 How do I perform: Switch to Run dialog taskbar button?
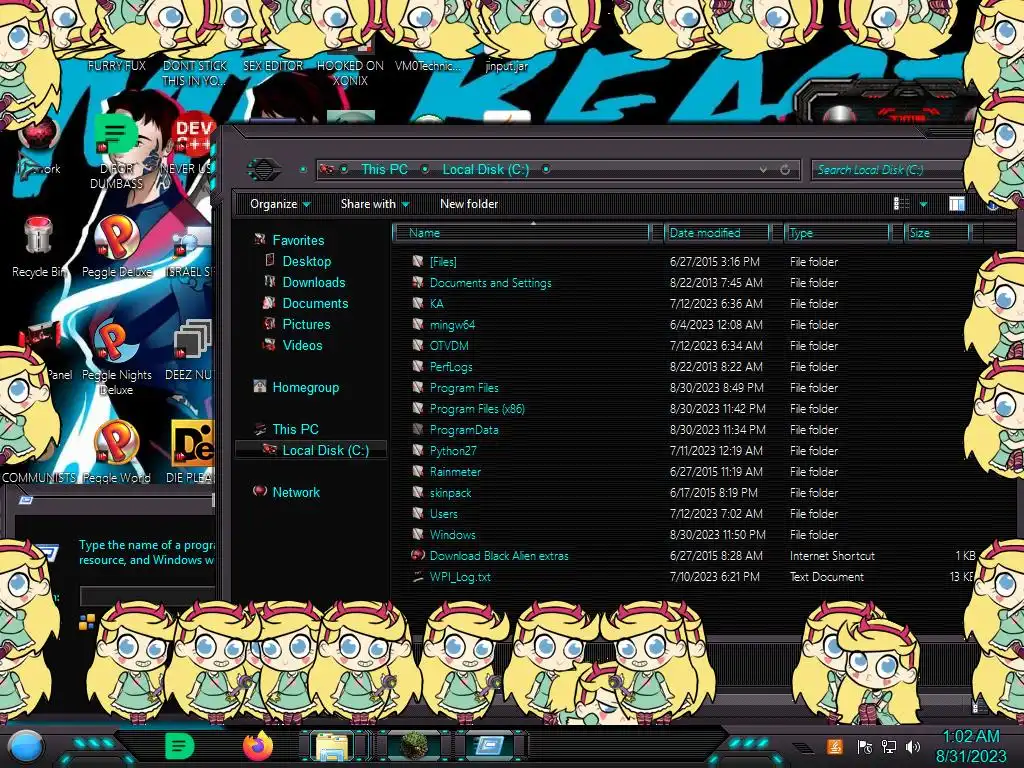[x=489, y=746]
